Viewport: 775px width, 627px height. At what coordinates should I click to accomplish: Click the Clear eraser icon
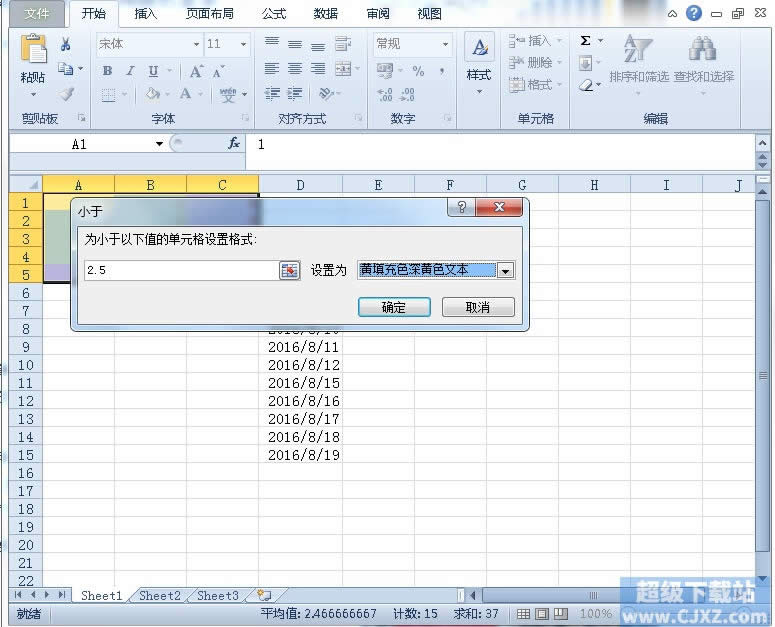coord(586,85)
